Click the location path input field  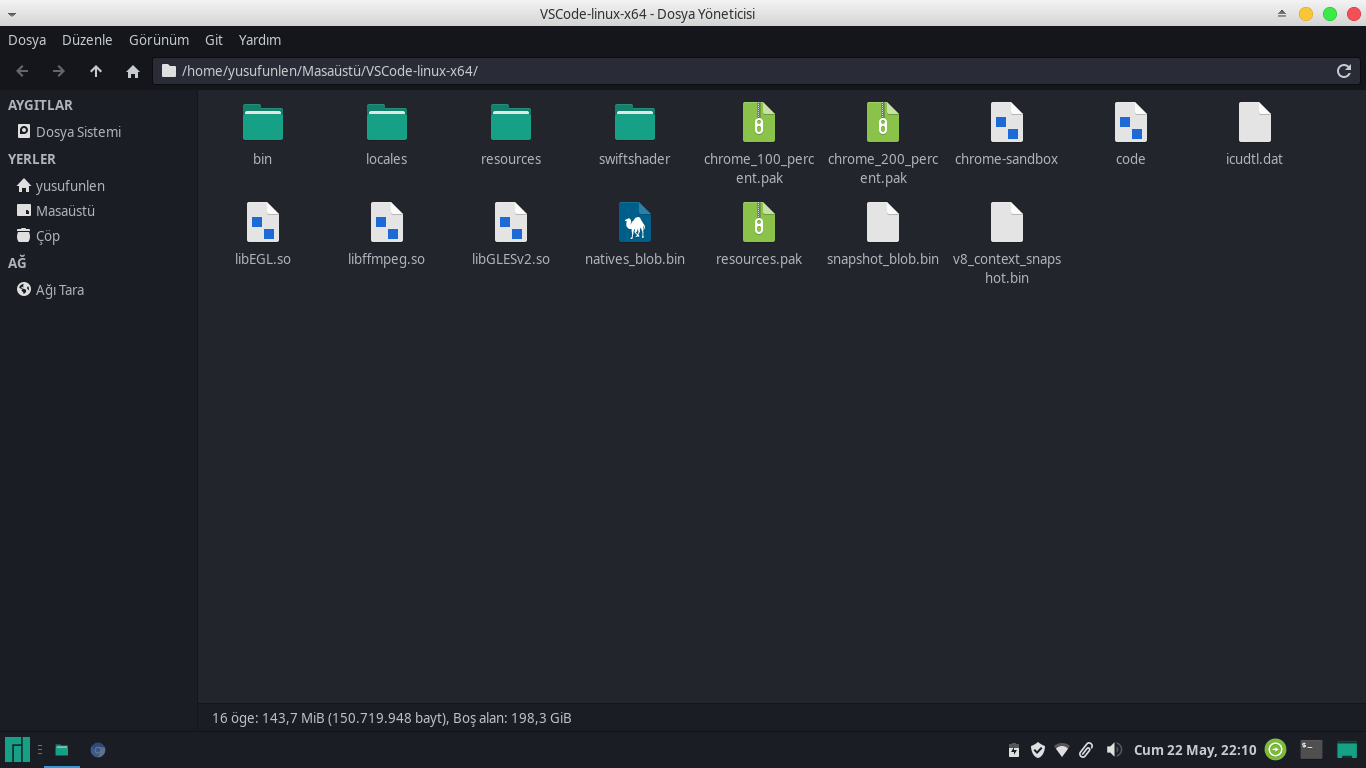755,71
